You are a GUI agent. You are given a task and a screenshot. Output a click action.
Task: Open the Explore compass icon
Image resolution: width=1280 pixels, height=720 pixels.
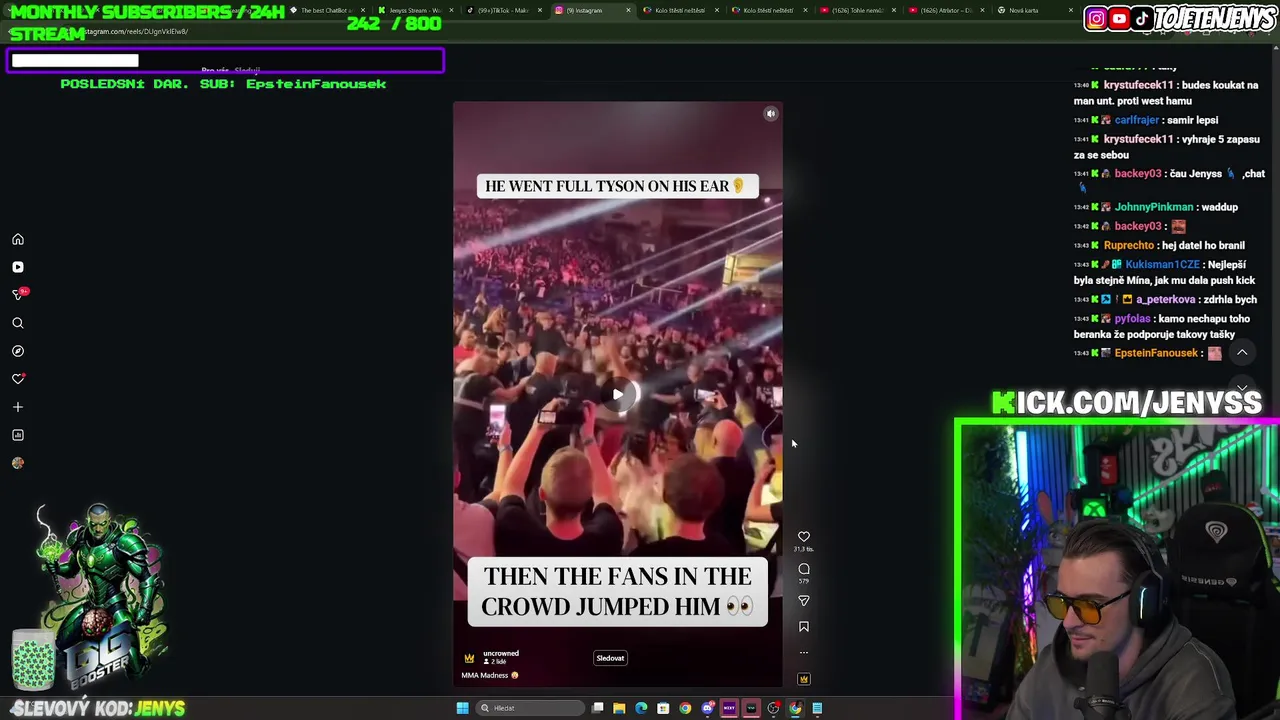(18, 351)
